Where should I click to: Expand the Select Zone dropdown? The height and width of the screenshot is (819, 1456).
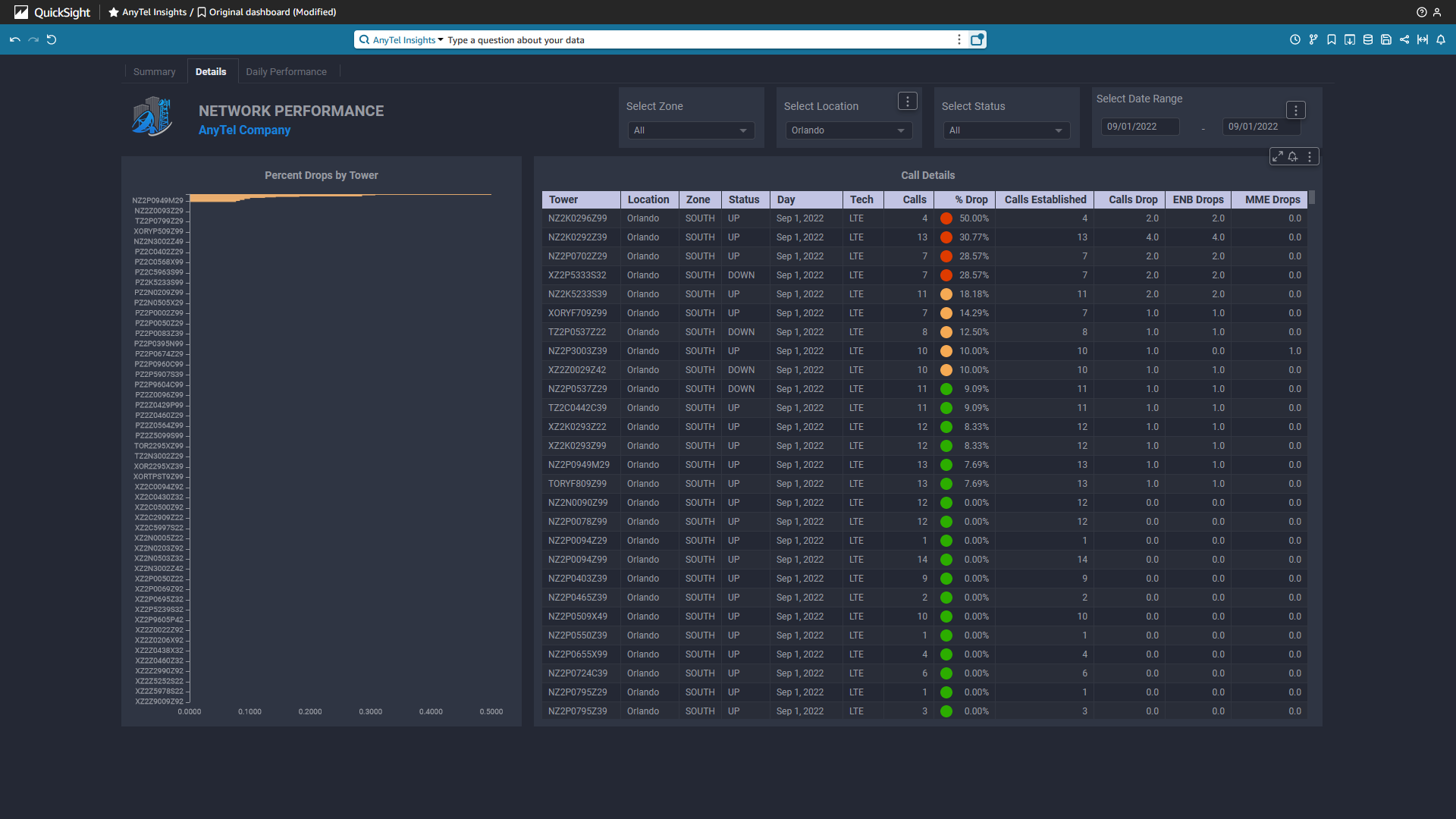691,130
